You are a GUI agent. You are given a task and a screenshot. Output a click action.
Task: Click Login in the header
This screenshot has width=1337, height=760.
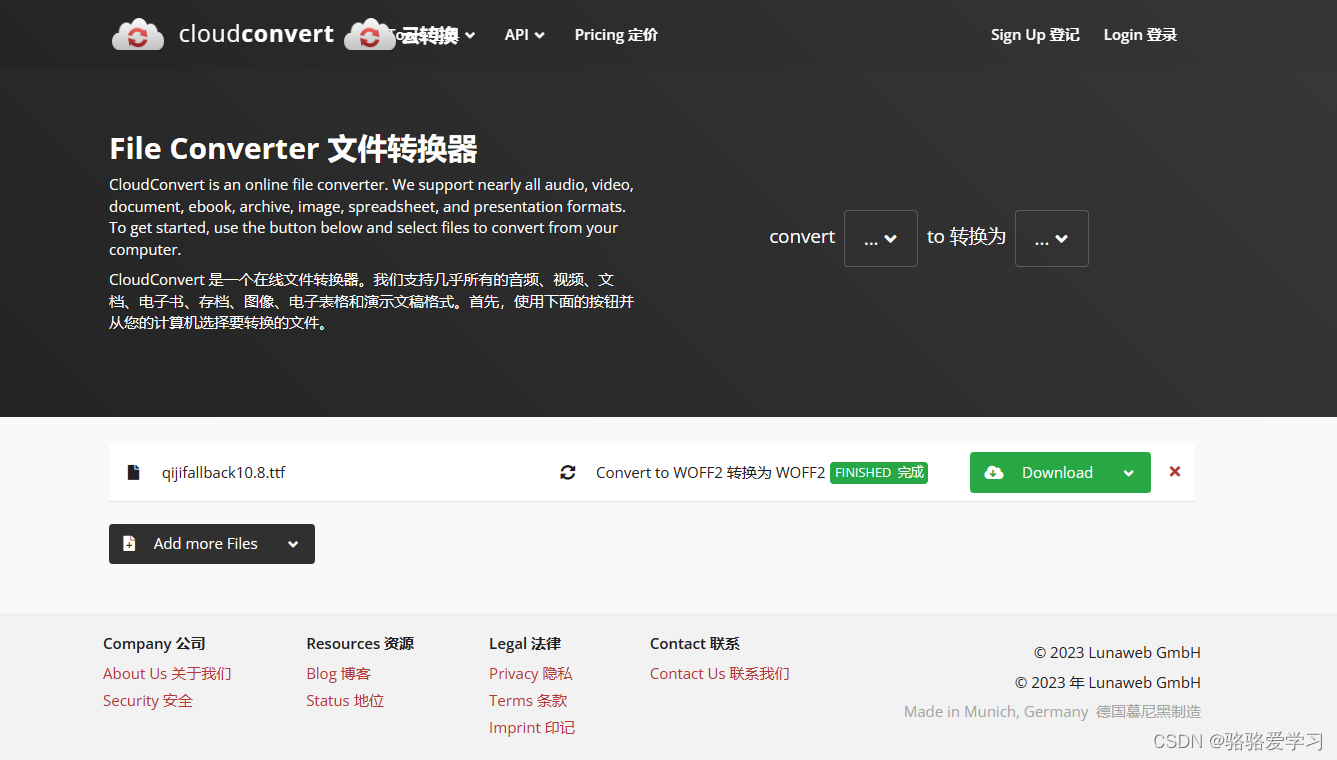pos(1140,35)
